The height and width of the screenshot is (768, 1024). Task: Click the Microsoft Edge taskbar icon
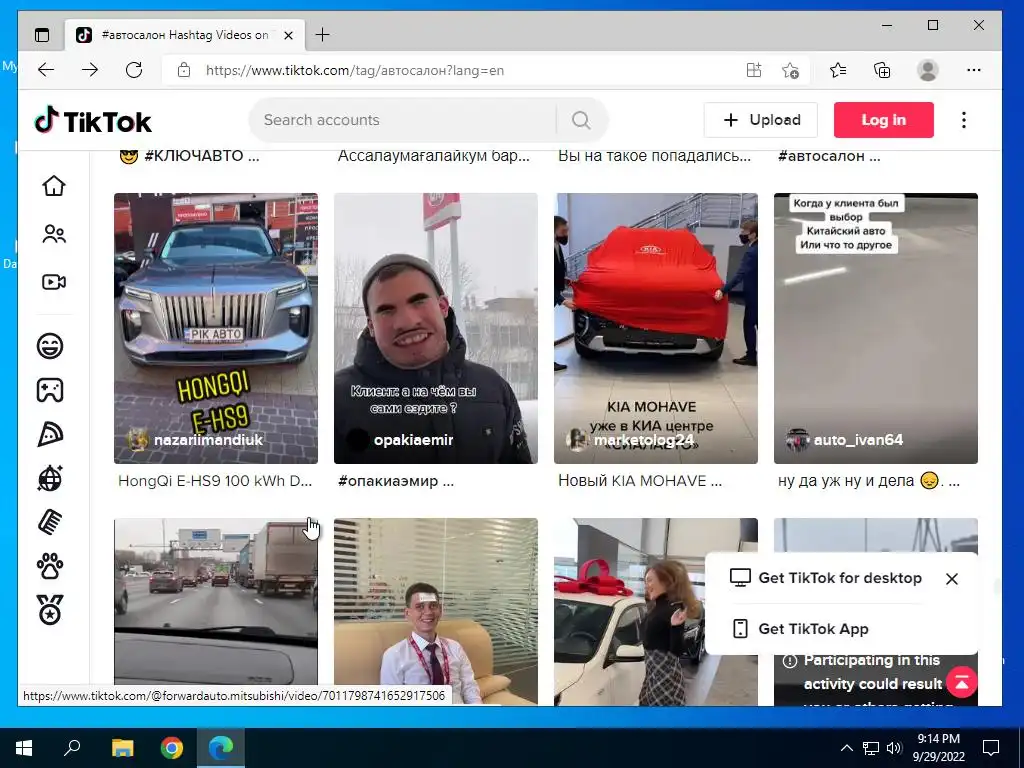pos(221,748)
